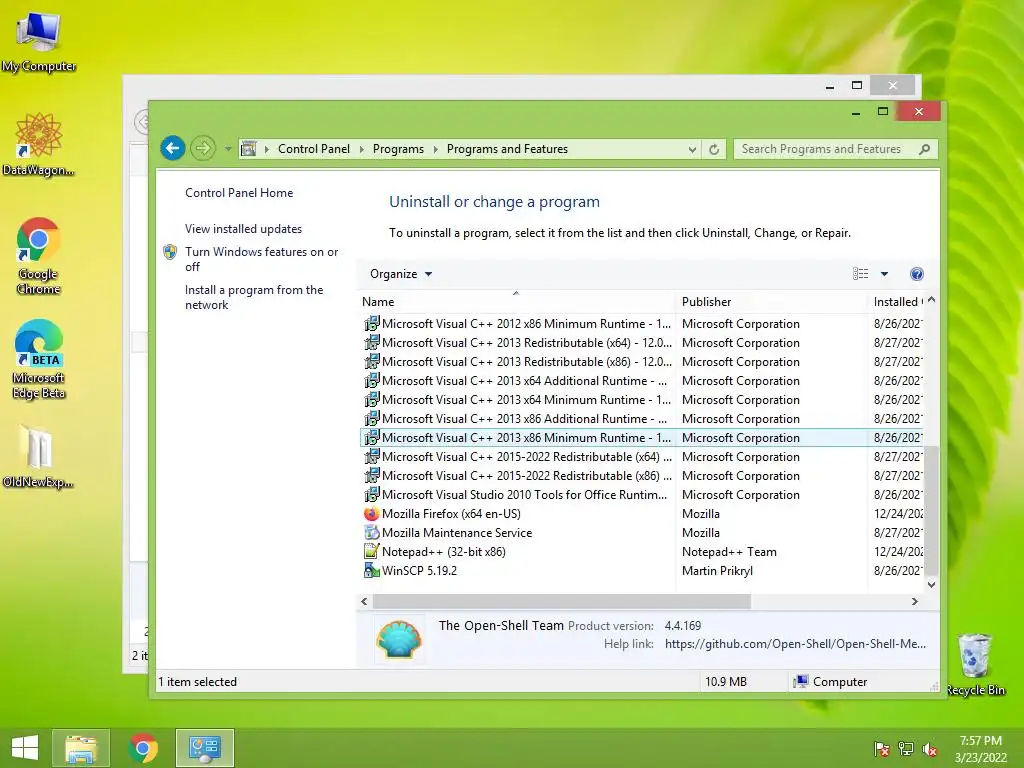
Task: Open DataWagon desktop shortcut
Action: [39, 144]
